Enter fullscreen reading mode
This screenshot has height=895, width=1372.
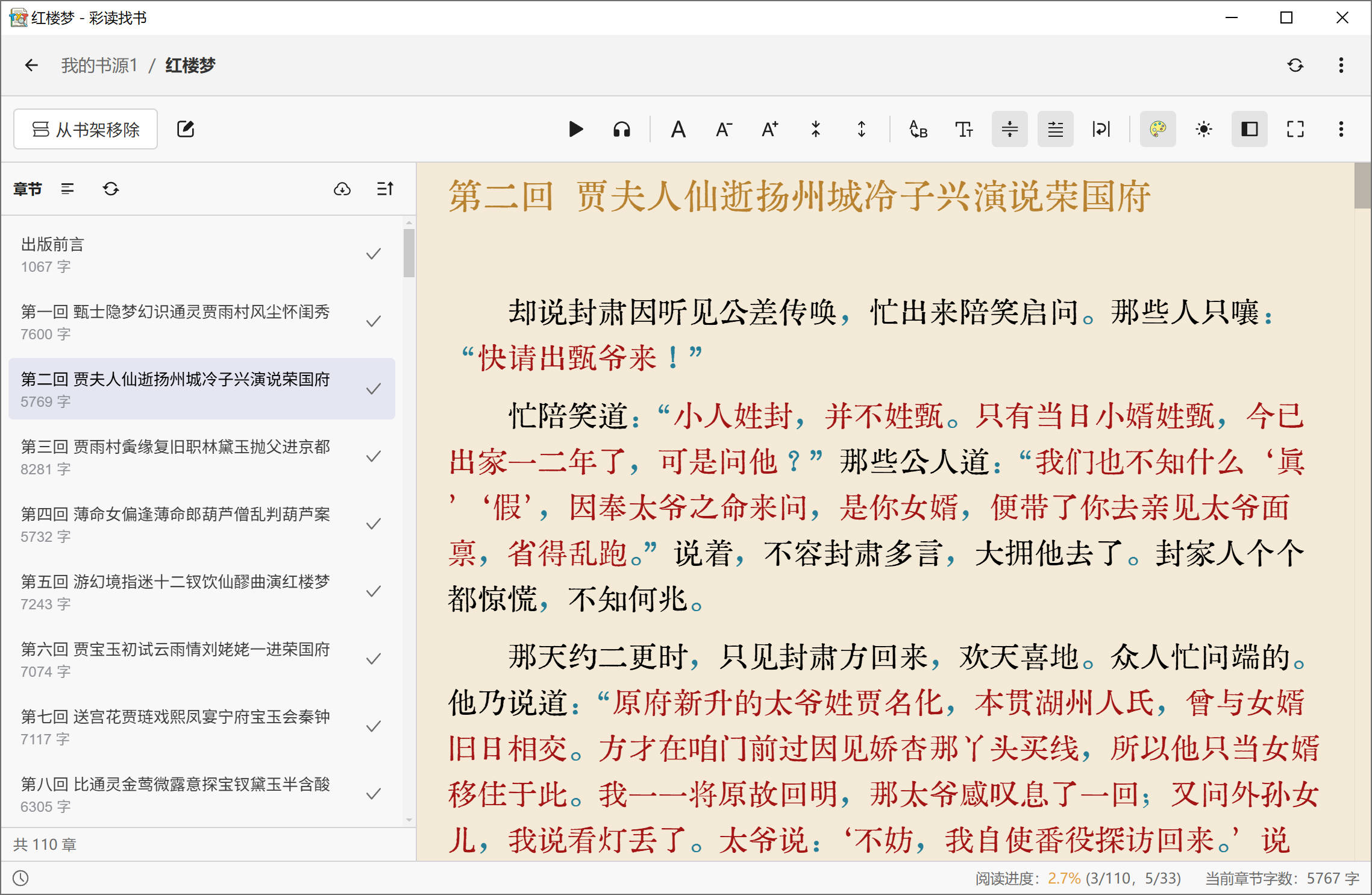pos(1295,129)
